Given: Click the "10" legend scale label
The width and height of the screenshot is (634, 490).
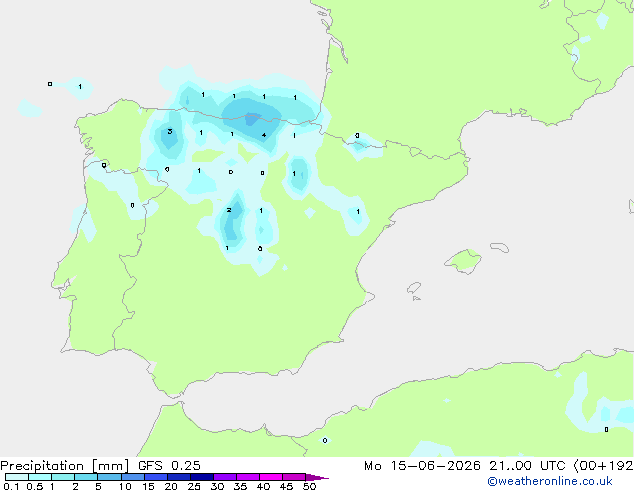Looking at the screenshot, I should [x=125, y=486].
